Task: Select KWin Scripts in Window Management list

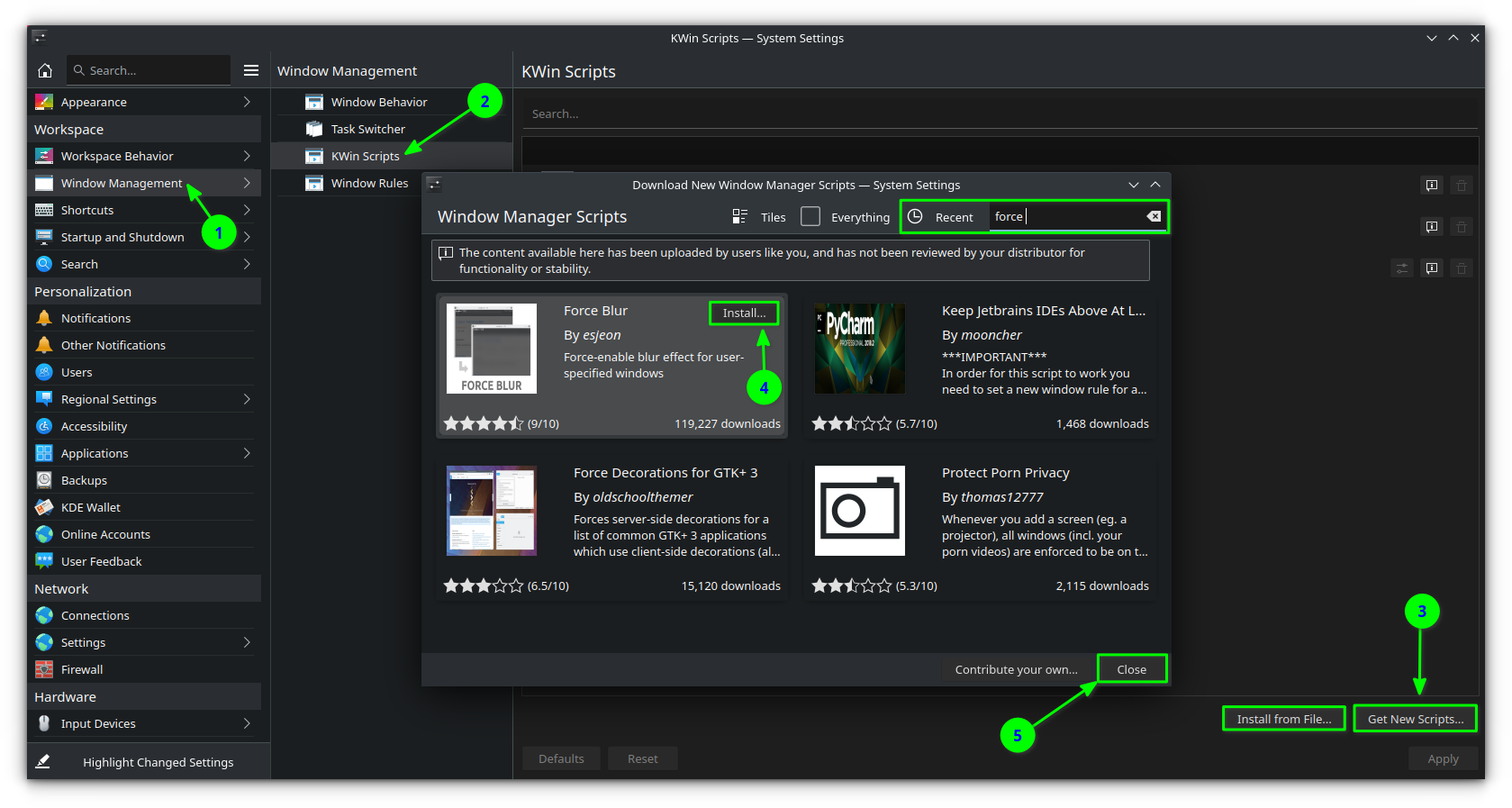Action: [392, 156]
